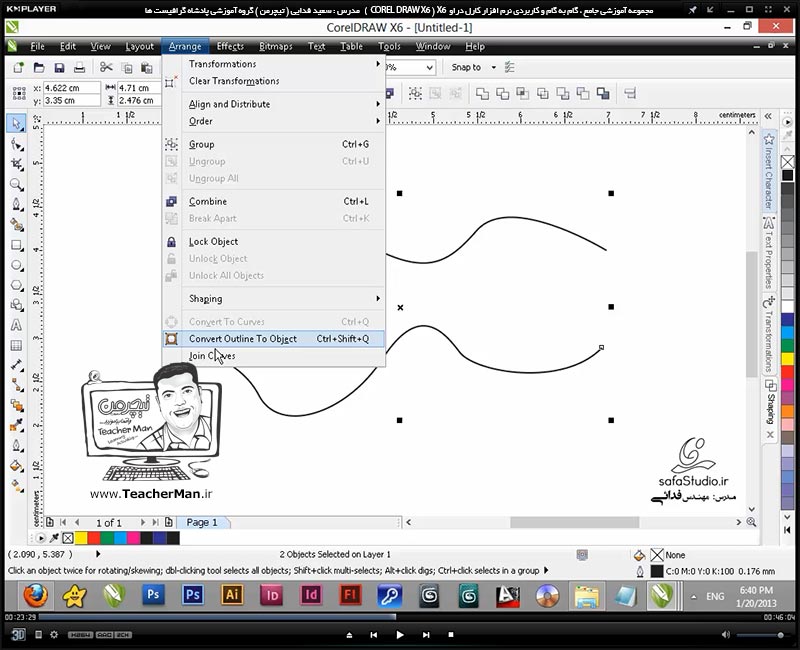Select the Fill tool in toolbox

[x=16, y=466]
